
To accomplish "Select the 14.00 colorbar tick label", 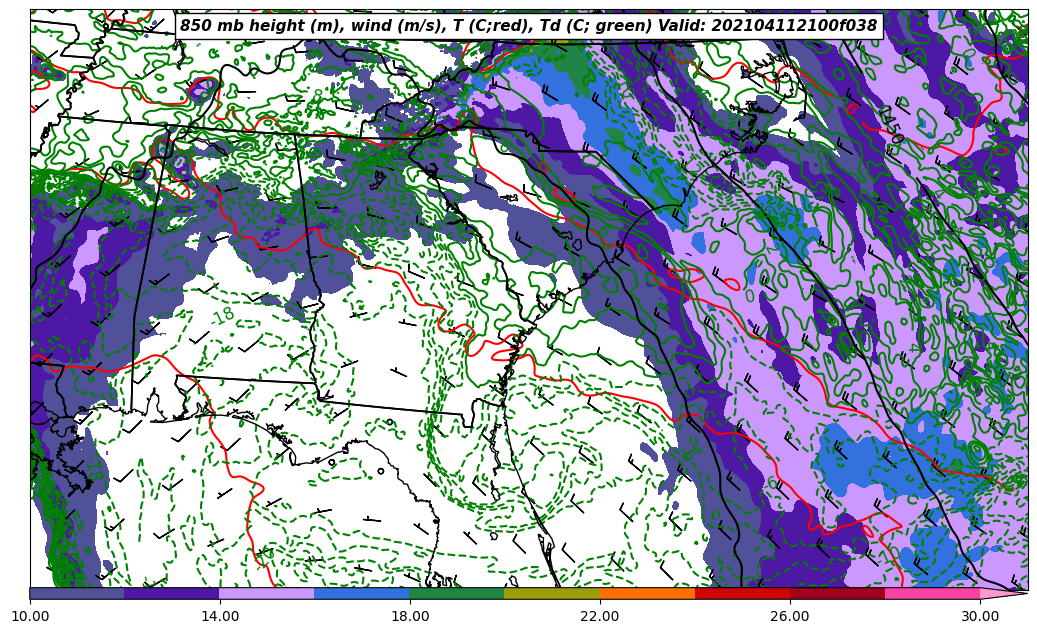I will click(x=220, y=616).
